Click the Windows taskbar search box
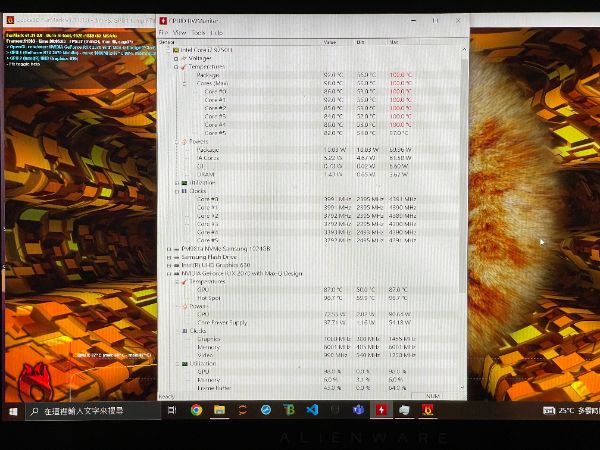 [93, 411]
